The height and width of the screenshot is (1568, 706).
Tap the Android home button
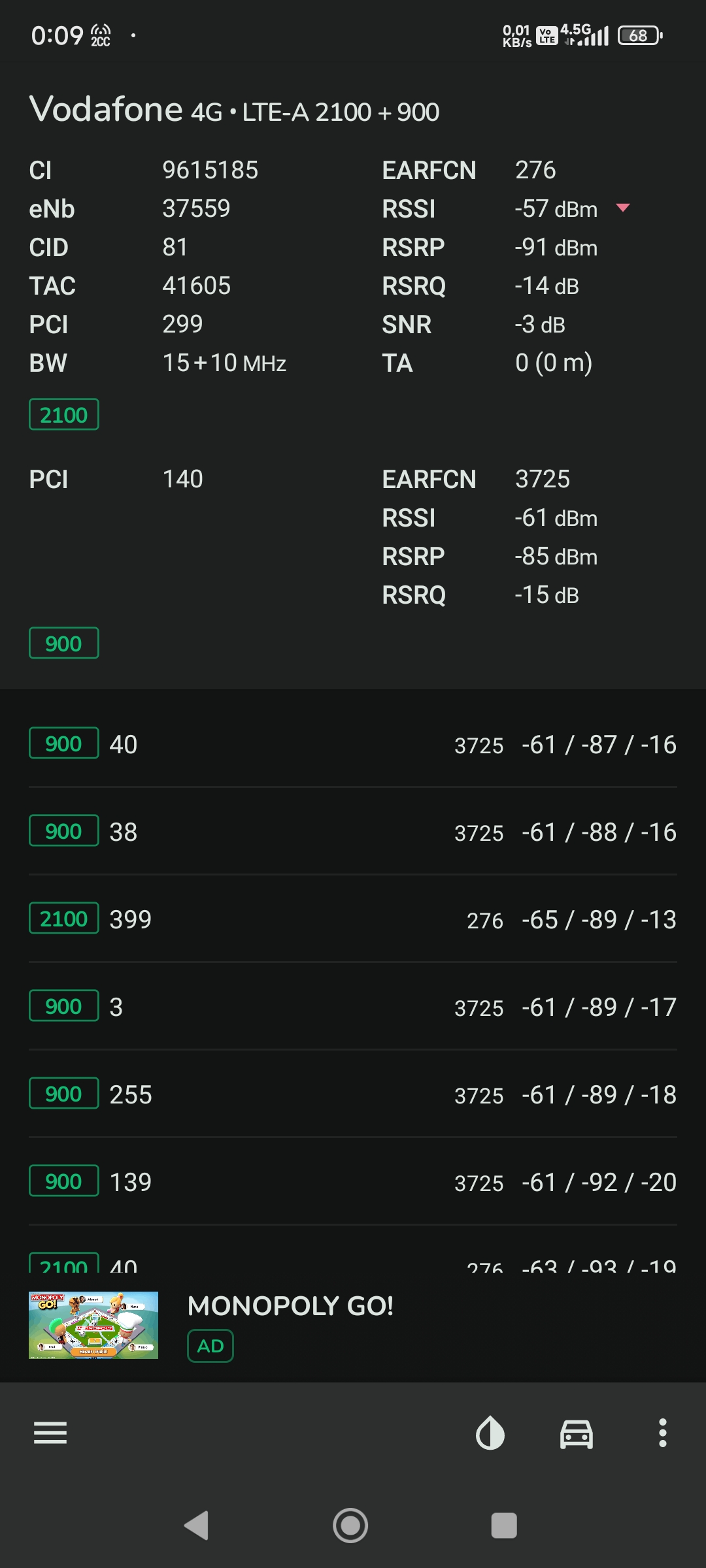coord(350,1526)
